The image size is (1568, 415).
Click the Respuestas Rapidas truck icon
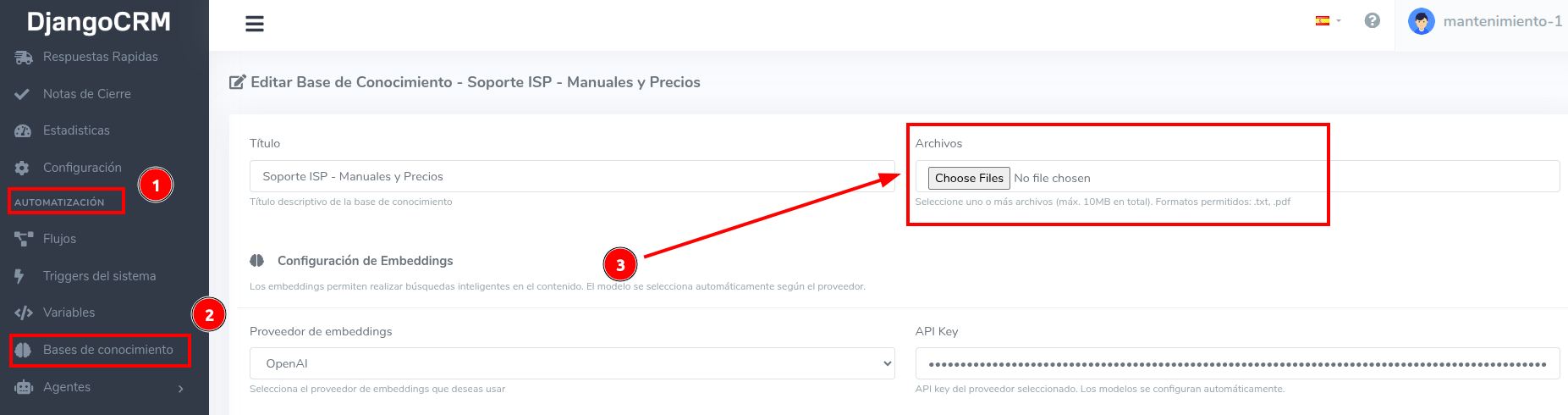coord(24,57)
